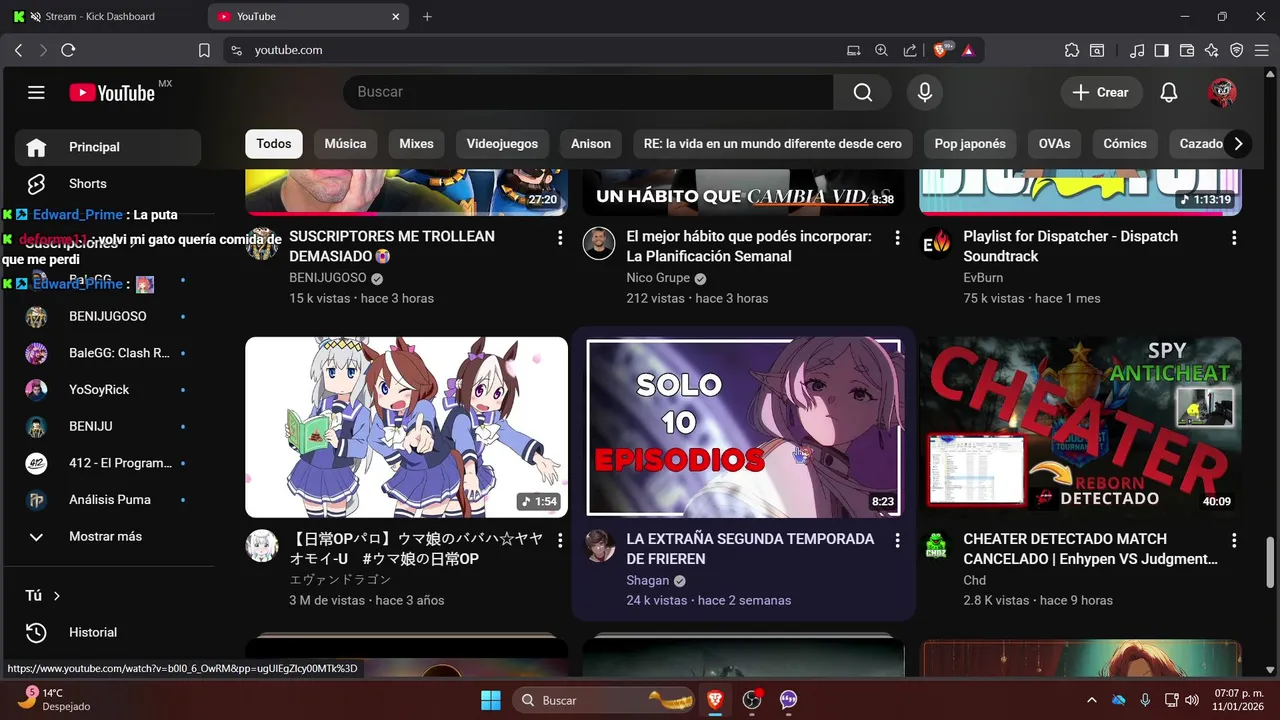This screenshot has height=720, width=1280.
Task: Open the エヴァンドラゴン channel link
Action: click(x=340, y=580)
